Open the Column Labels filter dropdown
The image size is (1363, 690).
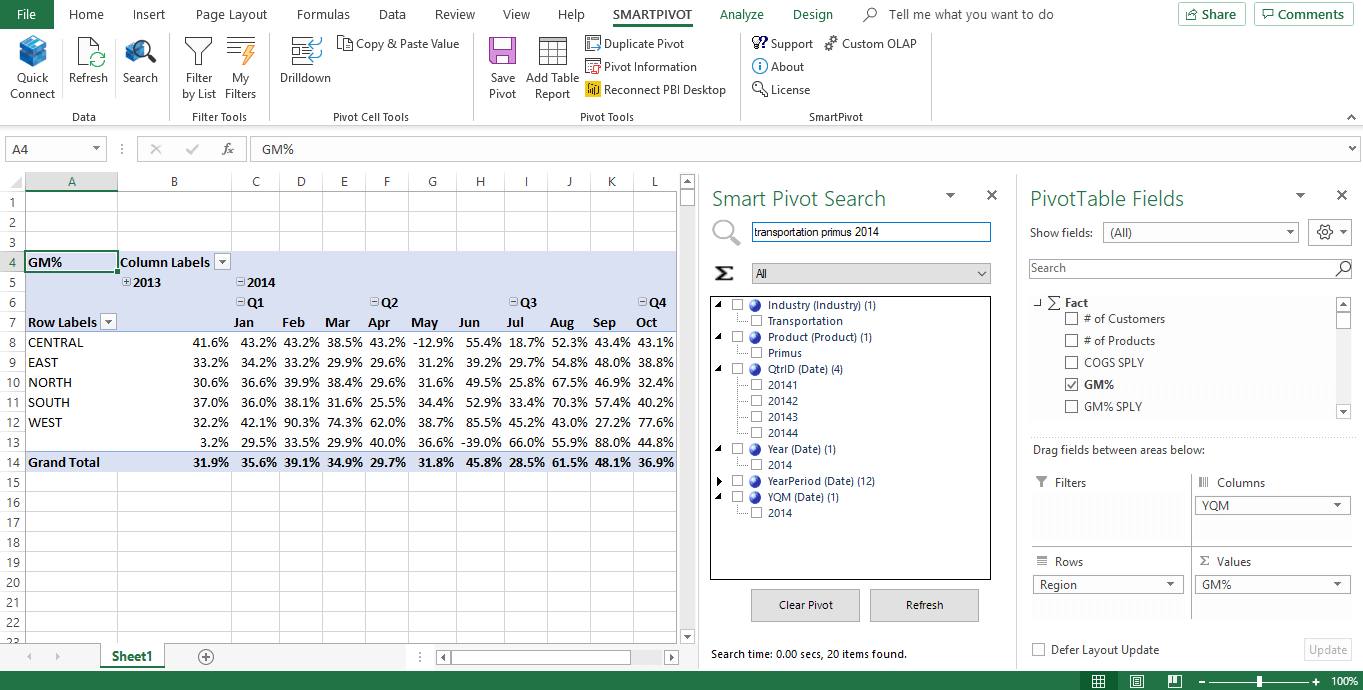coord(222,260)
